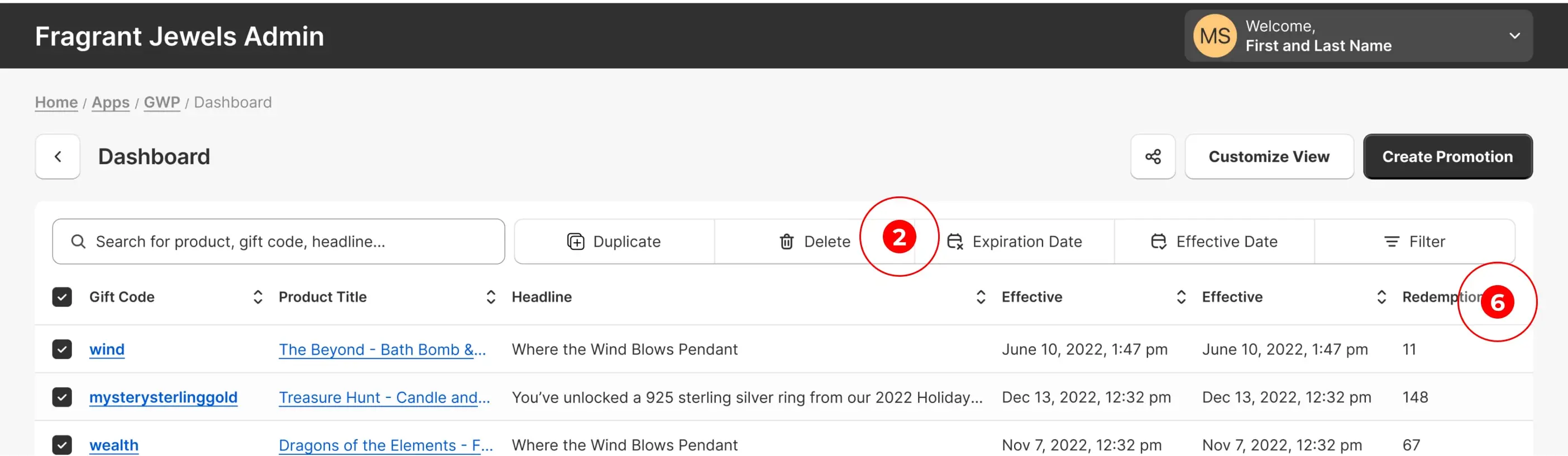Image resolution: width=1568 pixels, height=456 pixels.
Task: Click the redemption value 148
Action: pos(1415,397)
